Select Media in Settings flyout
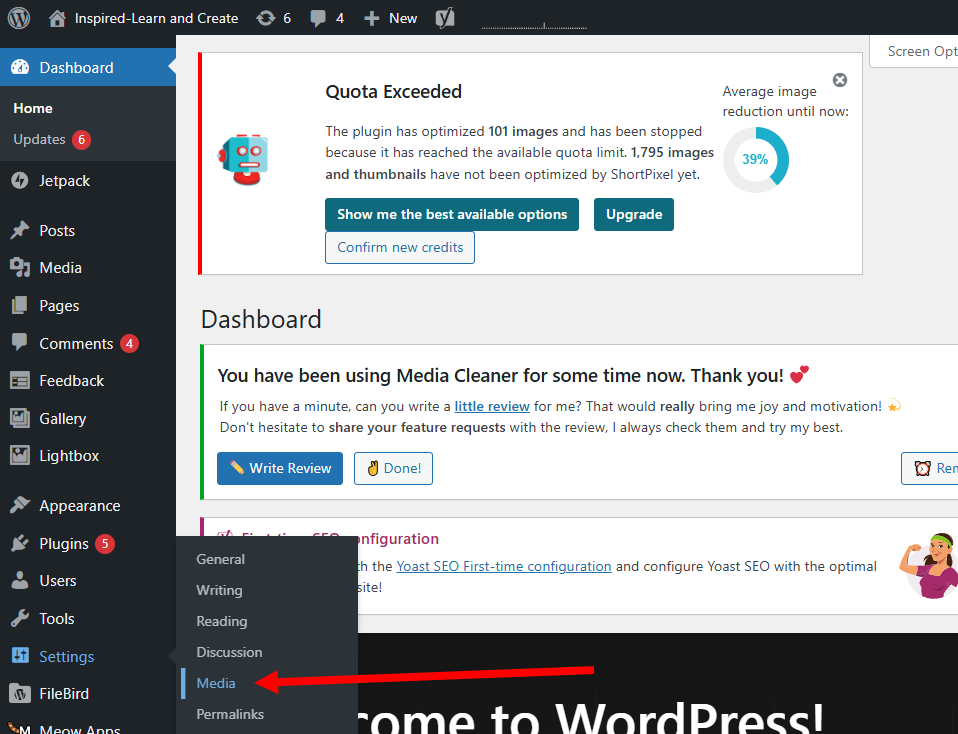 (x=216, y=683)
